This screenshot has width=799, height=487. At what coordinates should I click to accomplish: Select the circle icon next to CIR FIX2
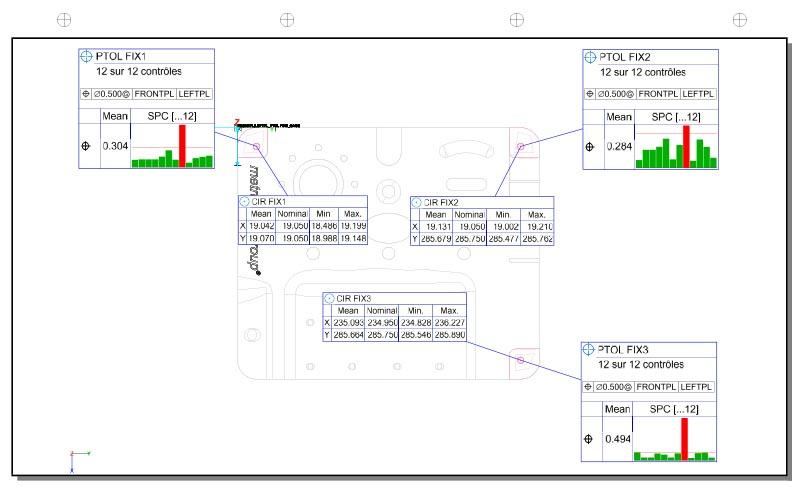[417, 202]
